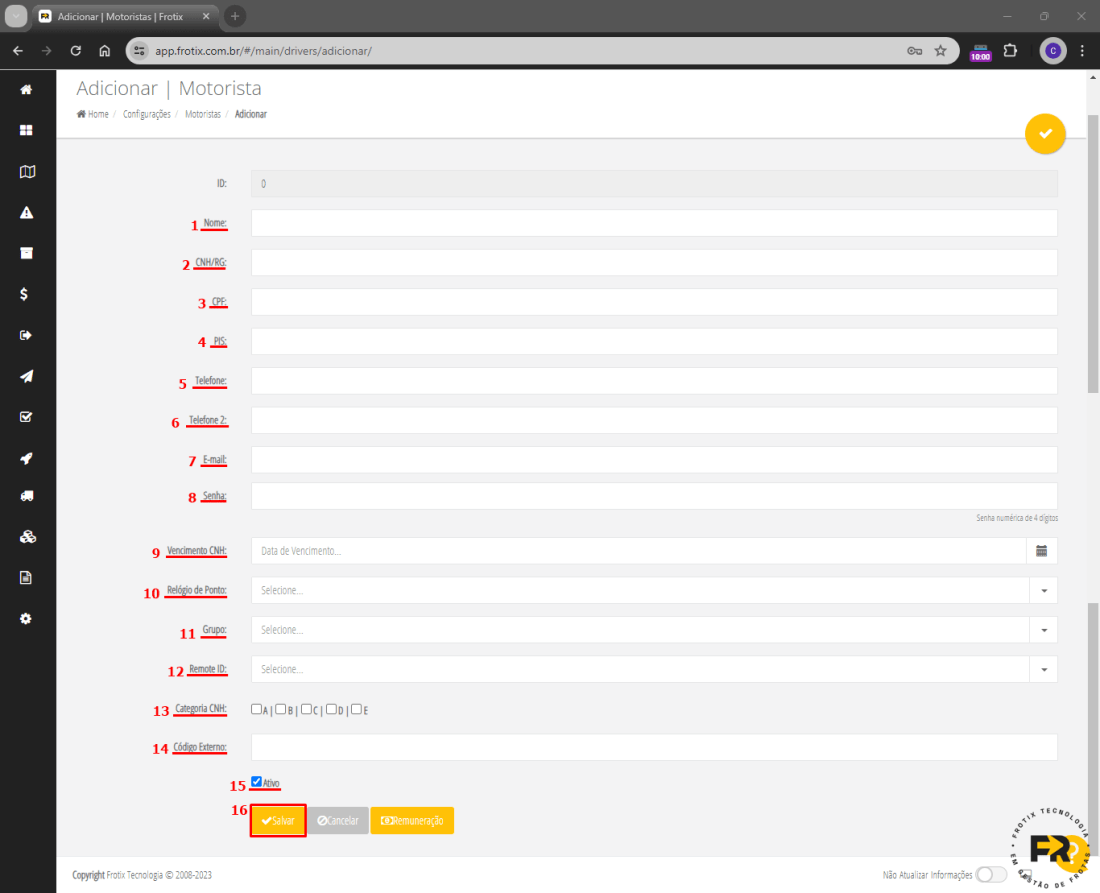This screenshot has width=1100, height=893.
Task: Bookmark this page with the star icon
Action: pos(940,51)
